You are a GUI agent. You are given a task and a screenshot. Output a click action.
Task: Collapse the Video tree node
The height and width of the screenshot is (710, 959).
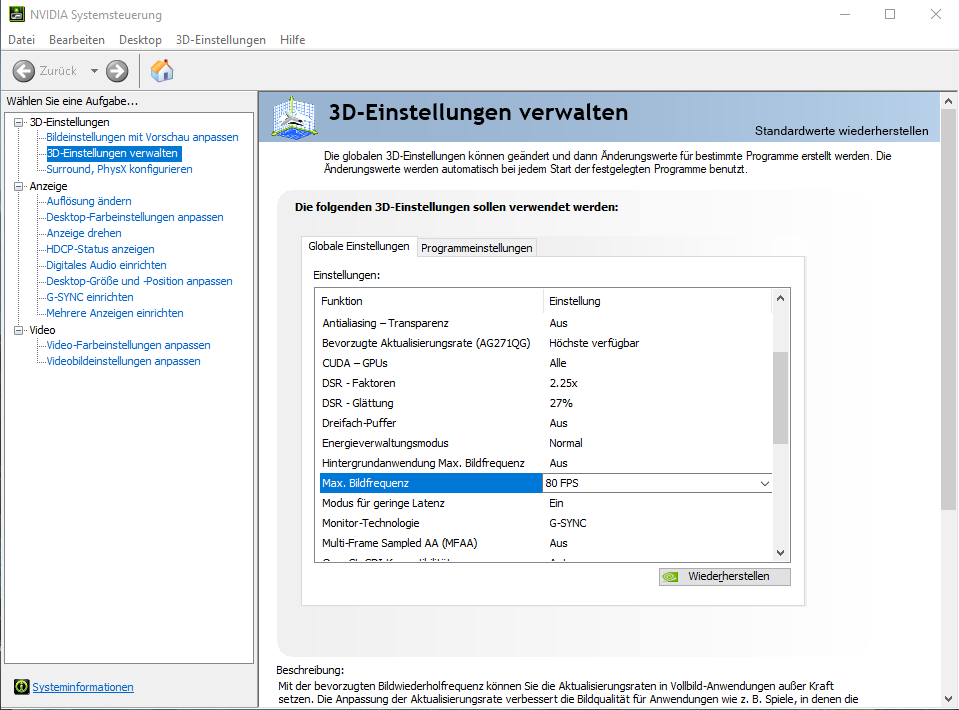(19, 330)
